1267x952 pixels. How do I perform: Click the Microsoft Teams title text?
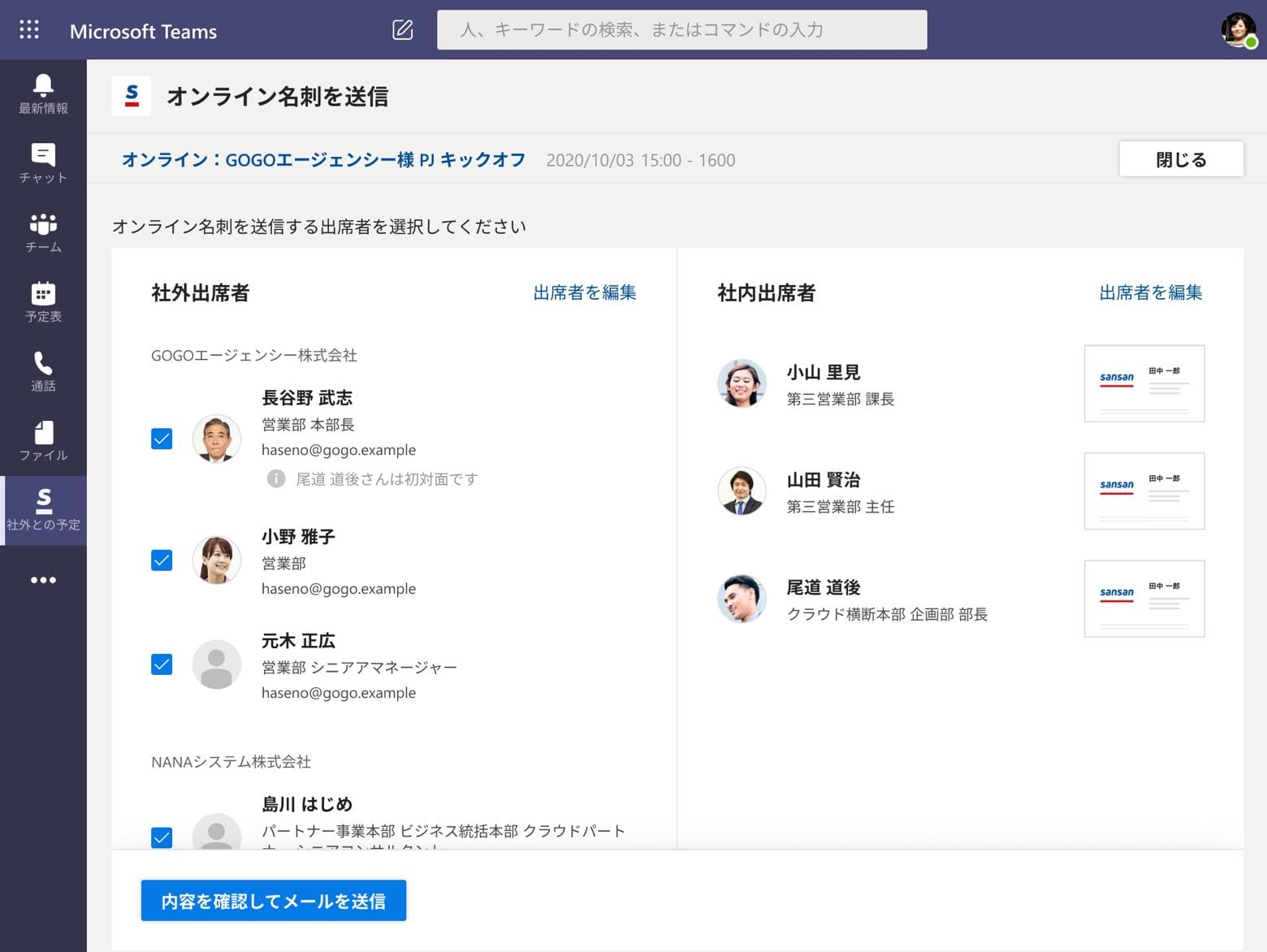click(144, 32)
